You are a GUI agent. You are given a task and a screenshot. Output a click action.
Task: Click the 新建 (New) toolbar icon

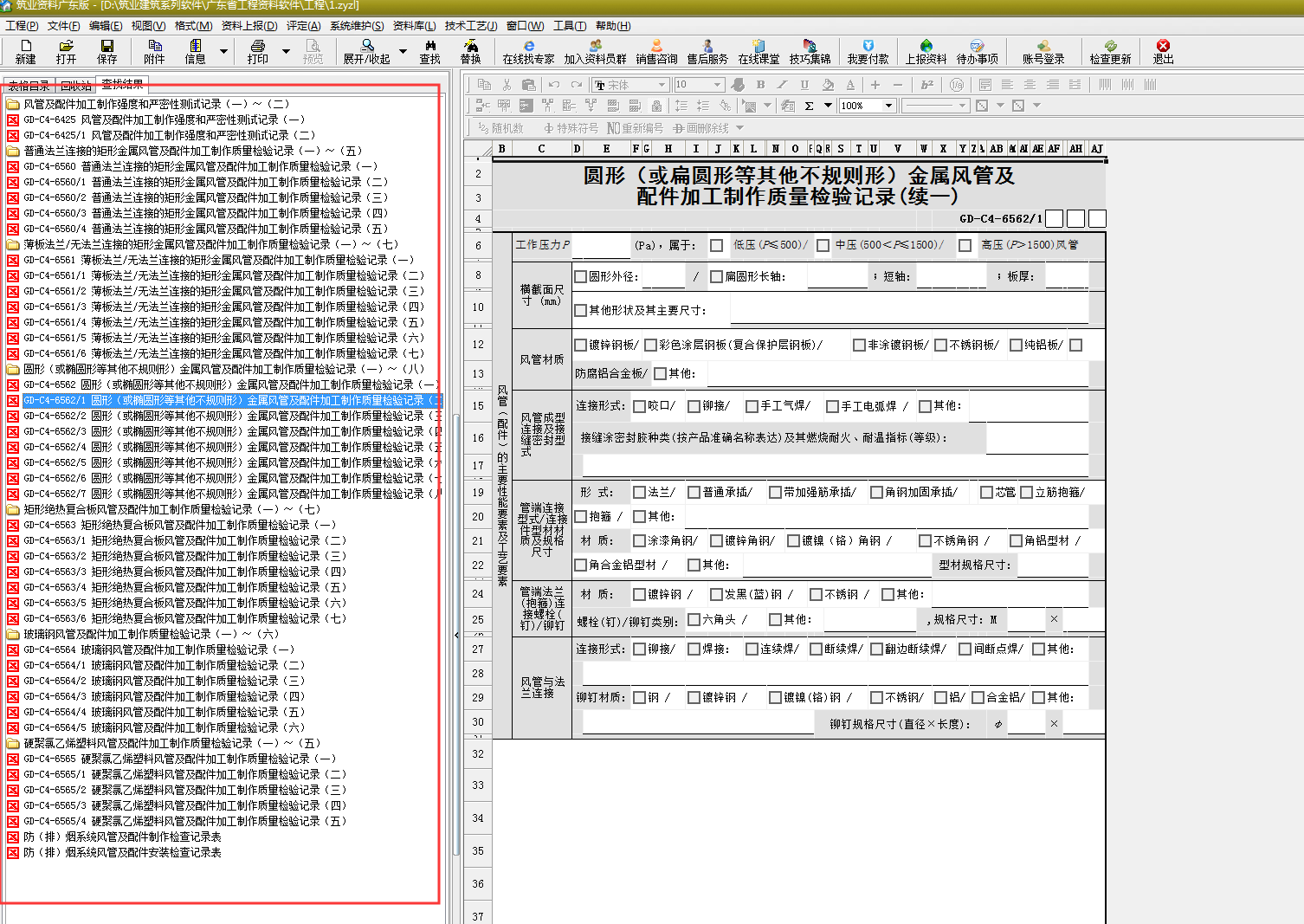[26, 51]
